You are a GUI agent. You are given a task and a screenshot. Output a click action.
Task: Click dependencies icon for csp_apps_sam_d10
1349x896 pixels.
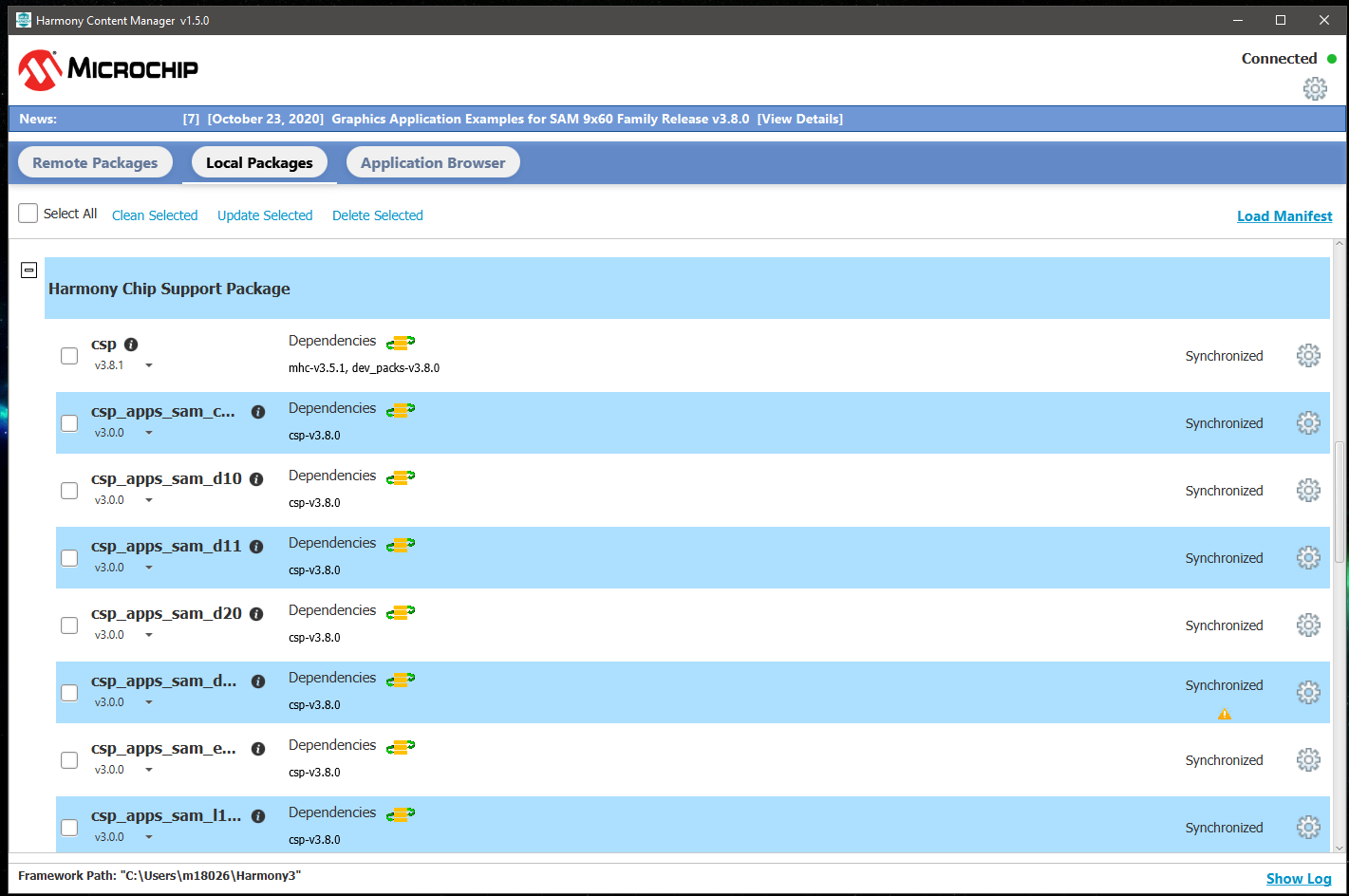click(401, 476)
